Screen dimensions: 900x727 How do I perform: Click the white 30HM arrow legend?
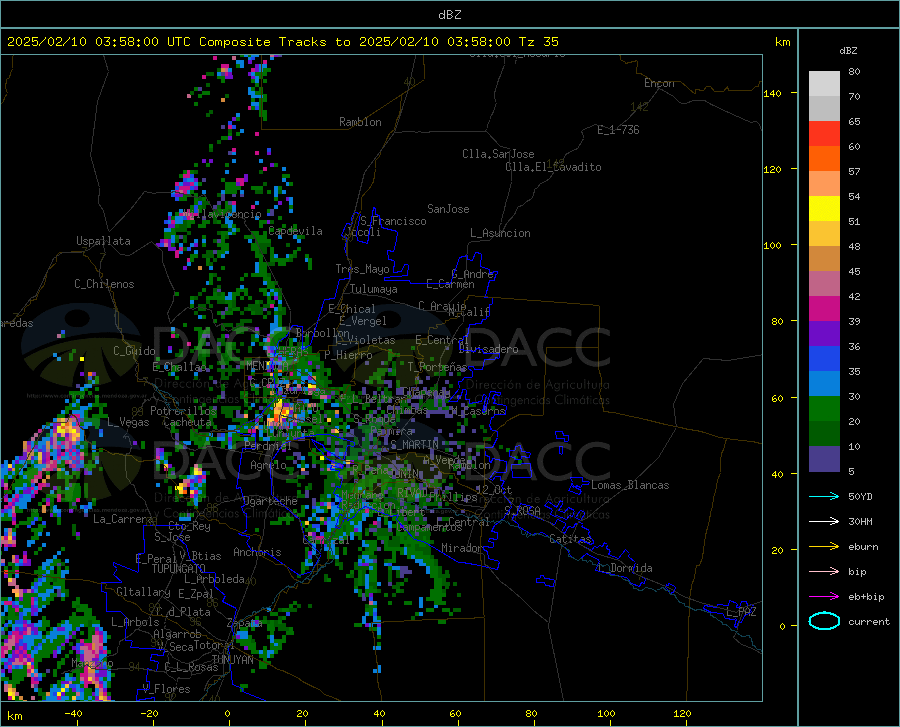coord(824,521)
